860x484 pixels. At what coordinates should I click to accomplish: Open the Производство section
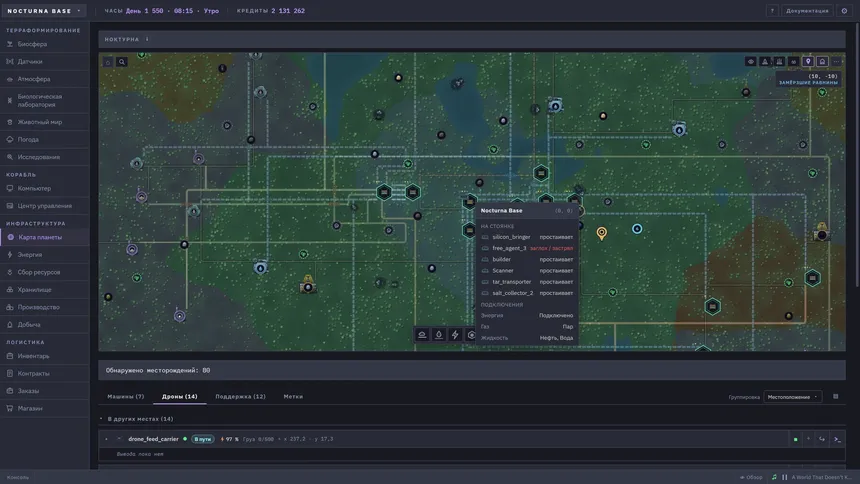point(44,307)
